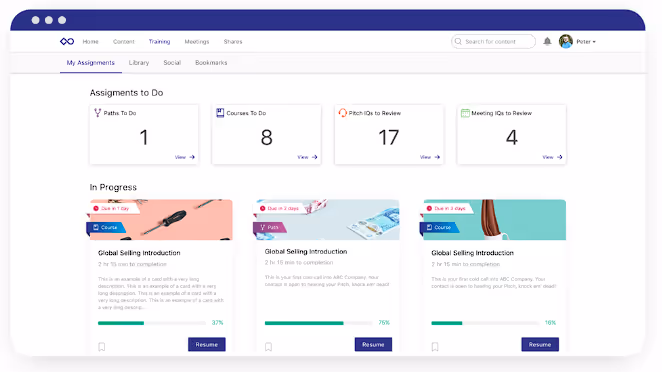Click the Paths To Do count 1

pyautogui.click(x=144, y=138)
